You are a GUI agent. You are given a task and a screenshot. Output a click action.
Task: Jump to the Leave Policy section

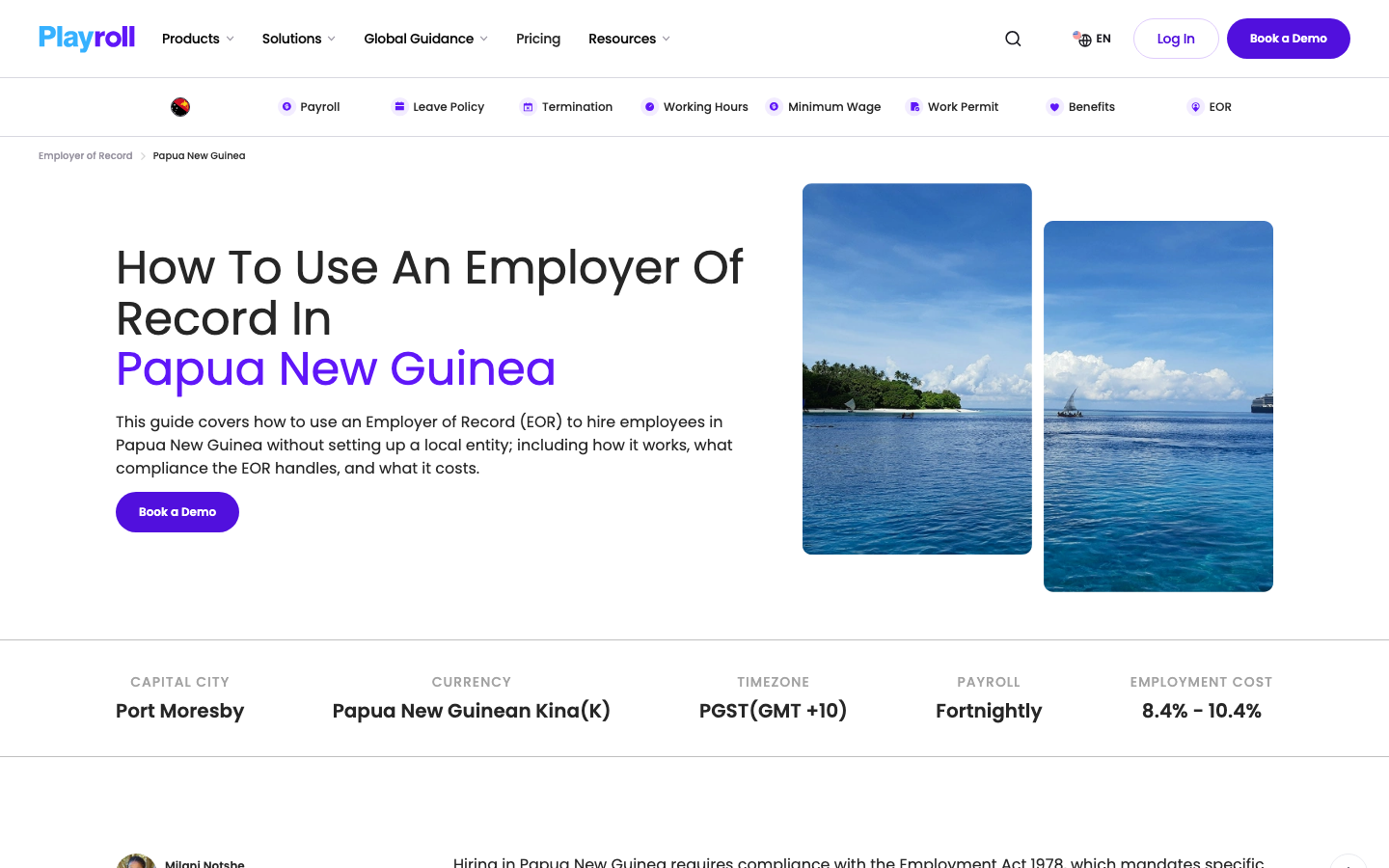click(438, 107)
